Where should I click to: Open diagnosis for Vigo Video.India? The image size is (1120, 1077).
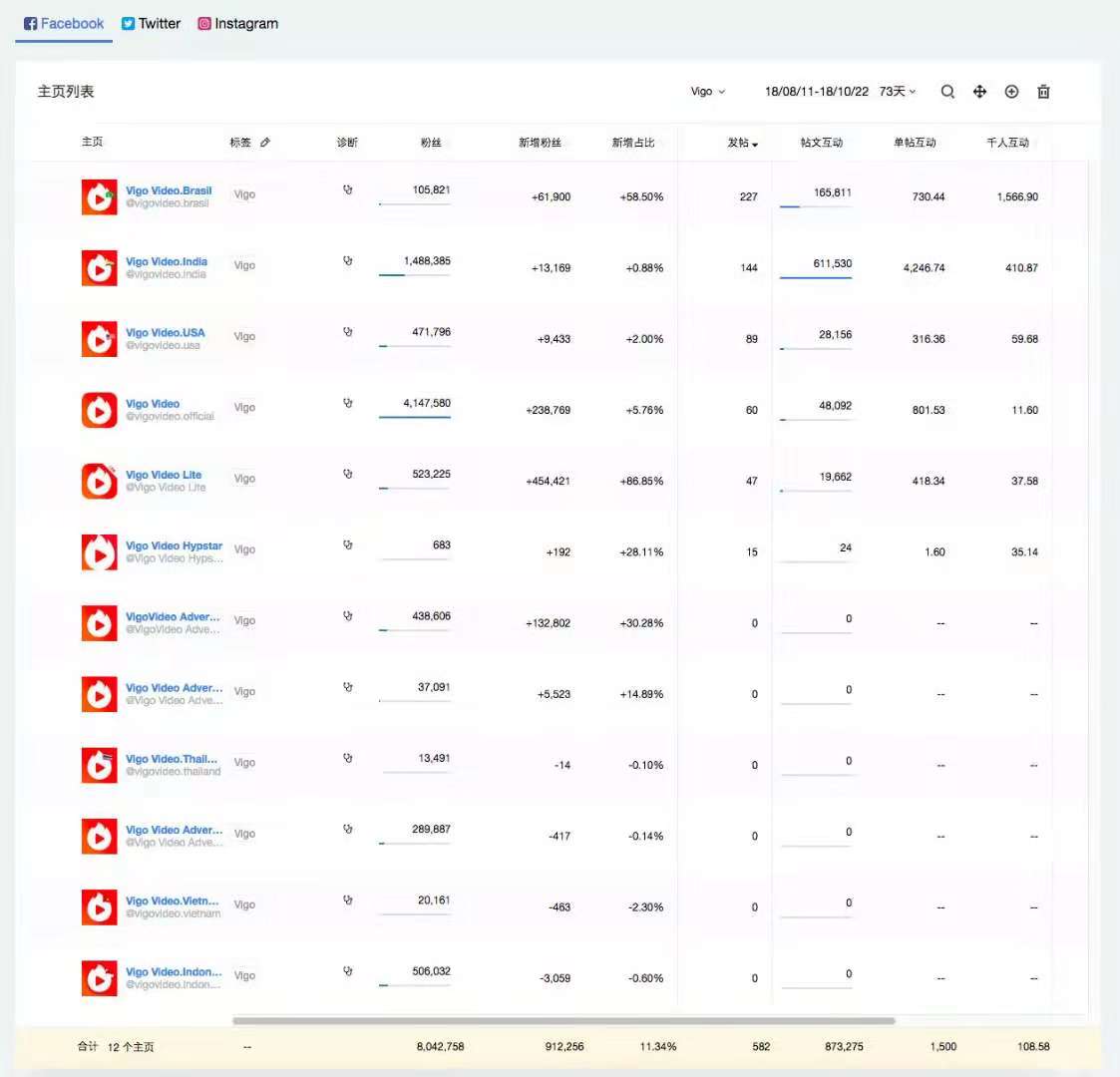(x=348, y=260)
